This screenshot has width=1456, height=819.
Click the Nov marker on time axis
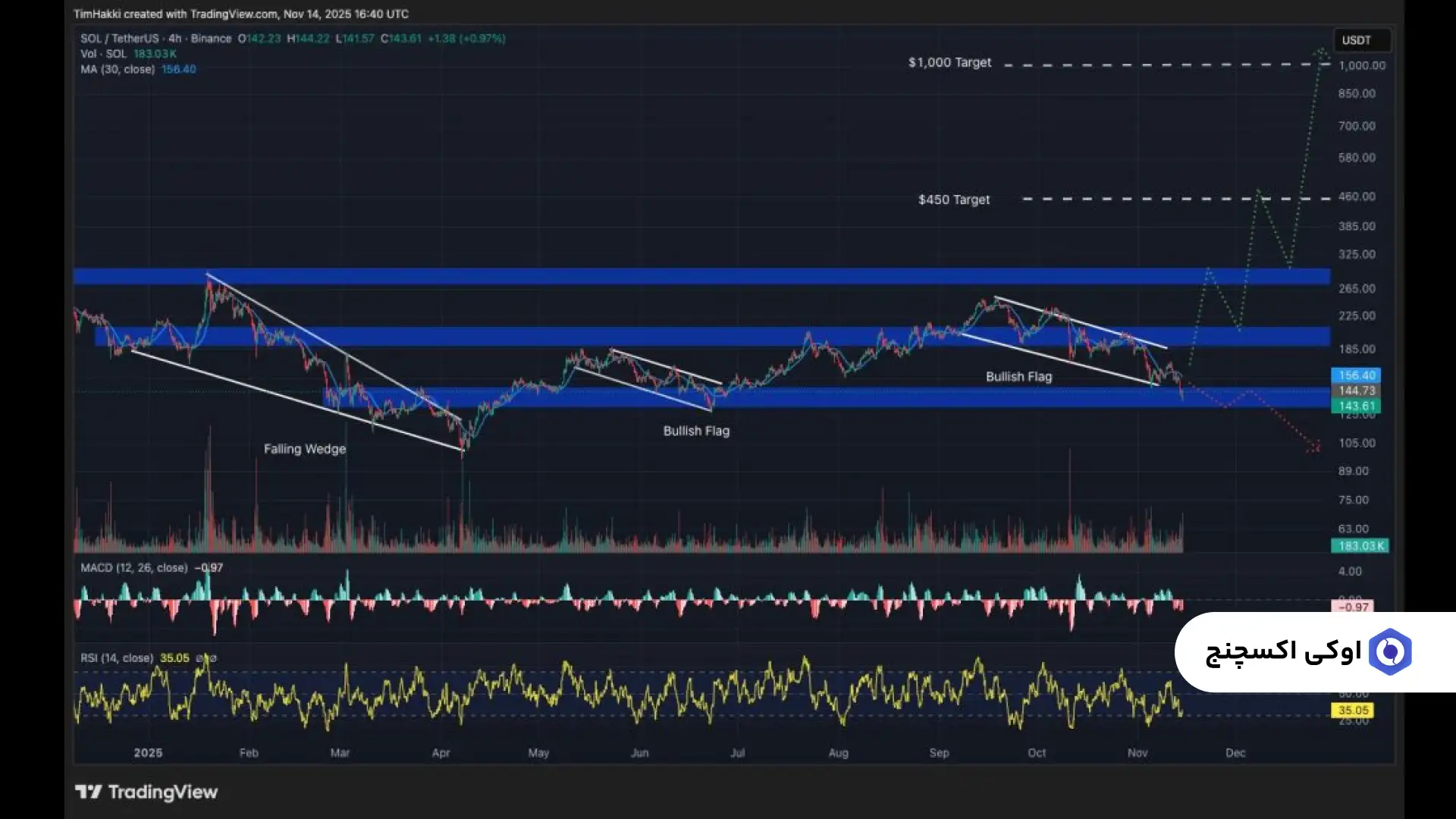1137,753
